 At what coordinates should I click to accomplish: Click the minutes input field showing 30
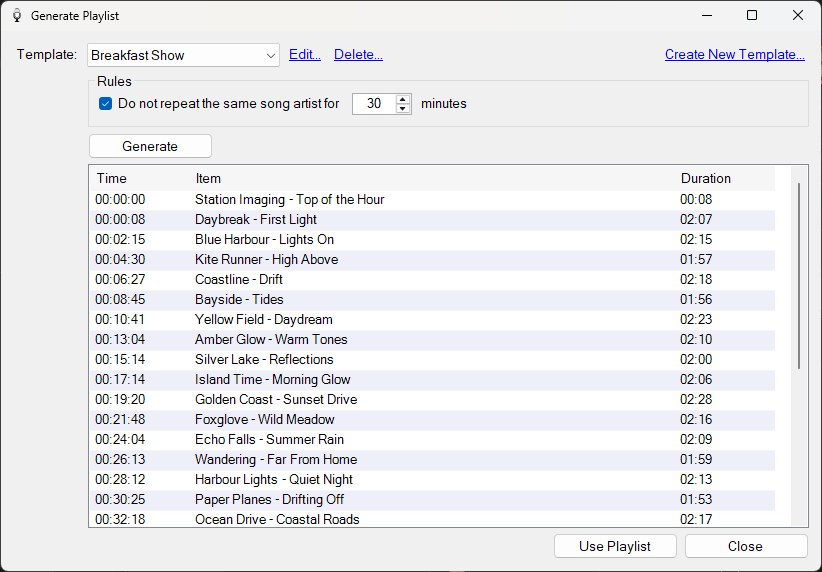pos(374,104)
